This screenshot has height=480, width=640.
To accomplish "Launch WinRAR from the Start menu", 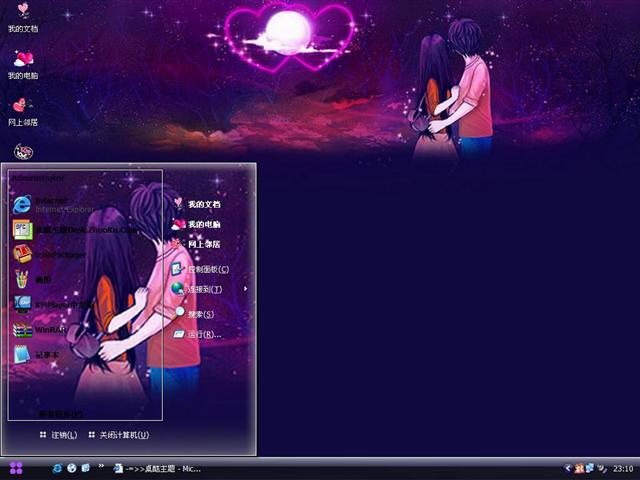I will (x=40, y=330).
